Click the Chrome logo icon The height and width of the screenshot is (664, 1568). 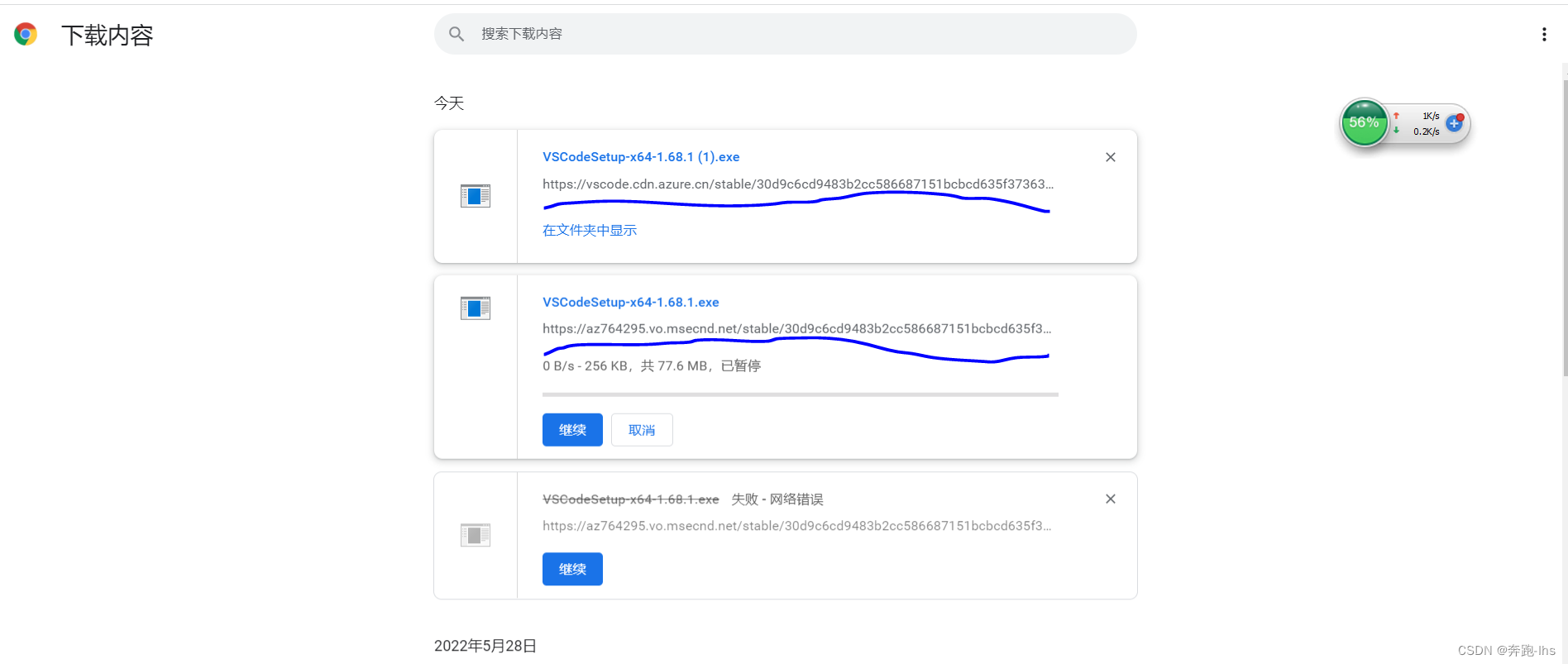click(x=26, y=34)
